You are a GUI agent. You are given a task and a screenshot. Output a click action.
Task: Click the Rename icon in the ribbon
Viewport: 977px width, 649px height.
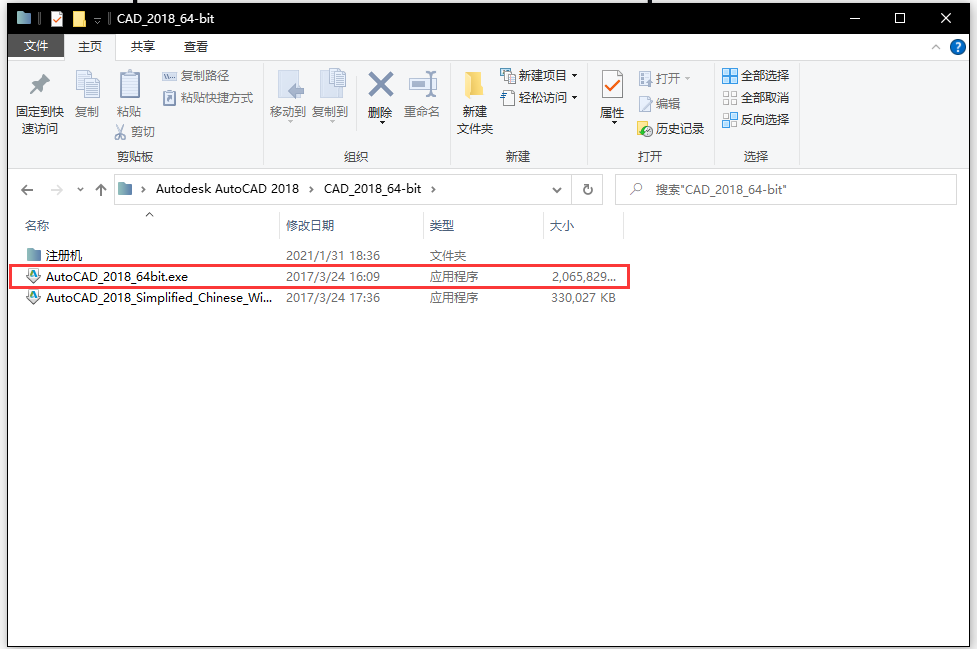click(x=422, y=86)
